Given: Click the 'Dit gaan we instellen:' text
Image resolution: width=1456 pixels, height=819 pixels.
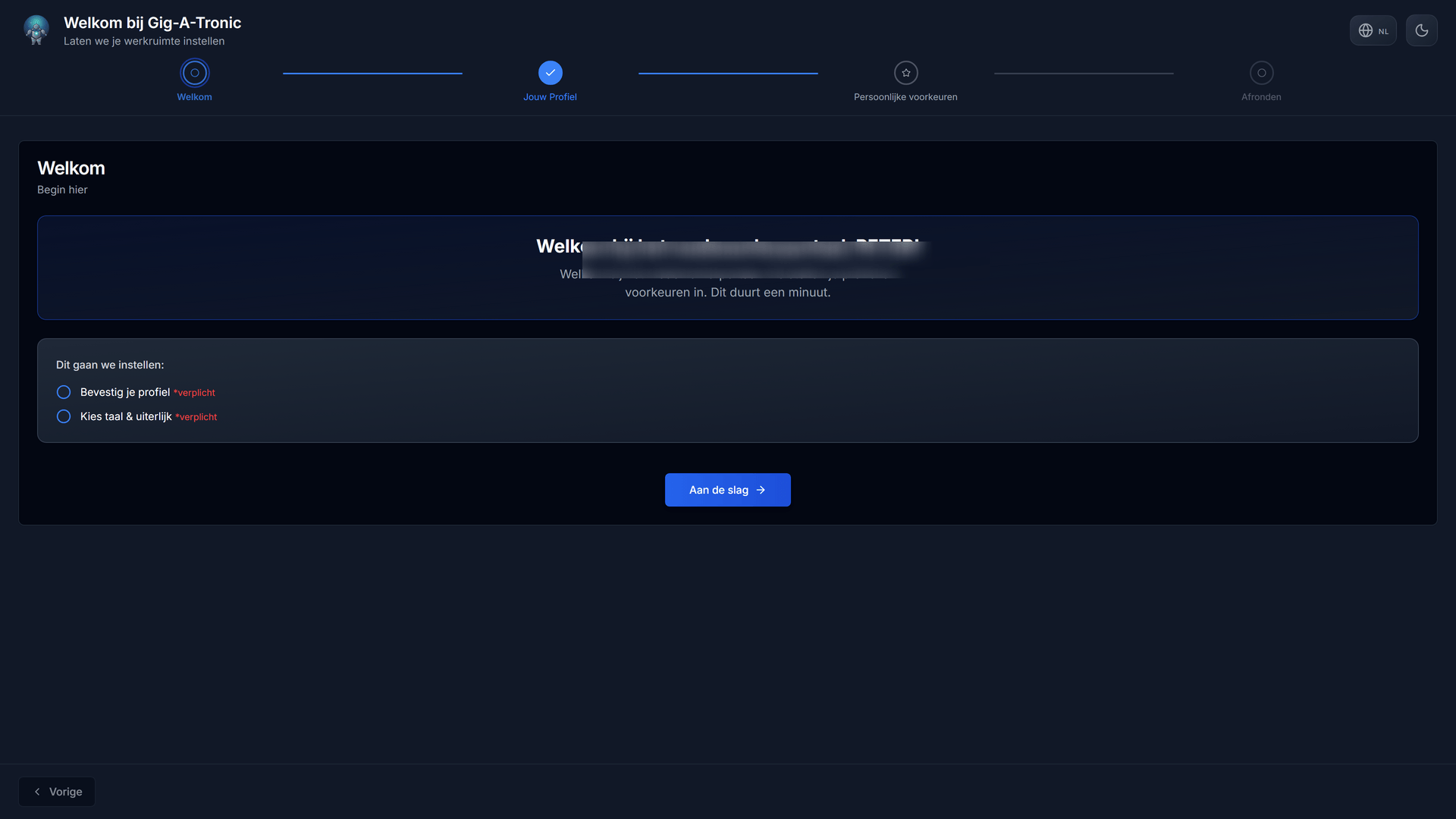Looking at the screenshot, I should 110,365.
